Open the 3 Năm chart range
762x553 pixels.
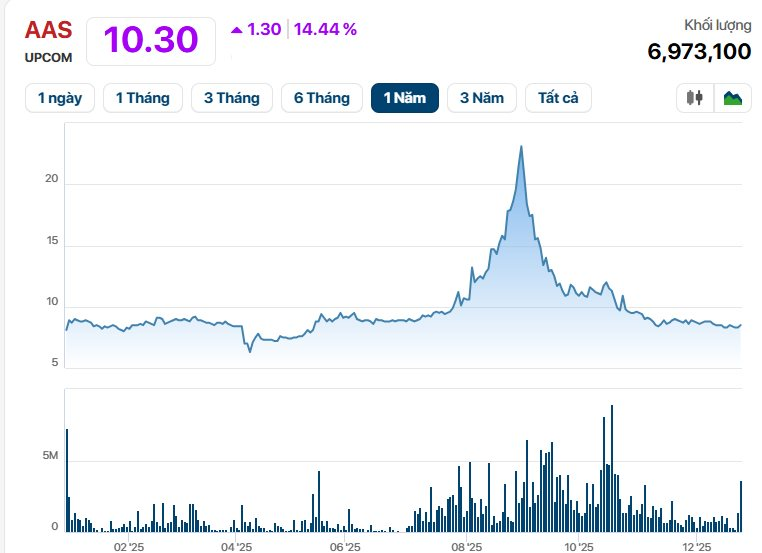tap(482, 98)
